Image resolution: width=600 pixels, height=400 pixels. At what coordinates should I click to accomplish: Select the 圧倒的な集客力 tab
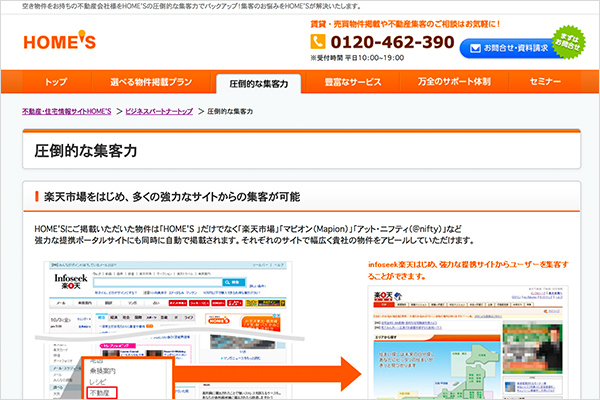tap(259, 84)
